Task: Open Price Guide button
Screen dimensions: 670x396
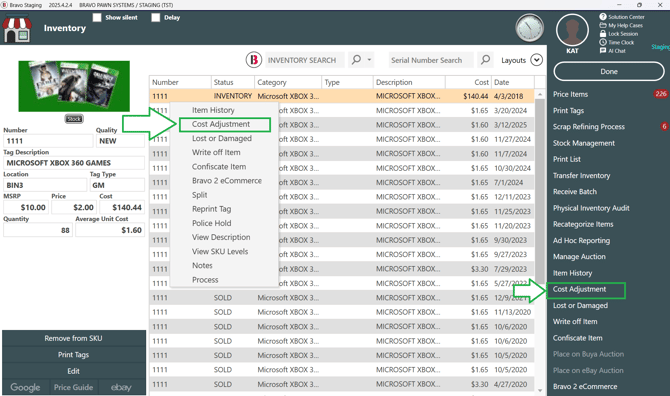Action: tap(73, 387)
